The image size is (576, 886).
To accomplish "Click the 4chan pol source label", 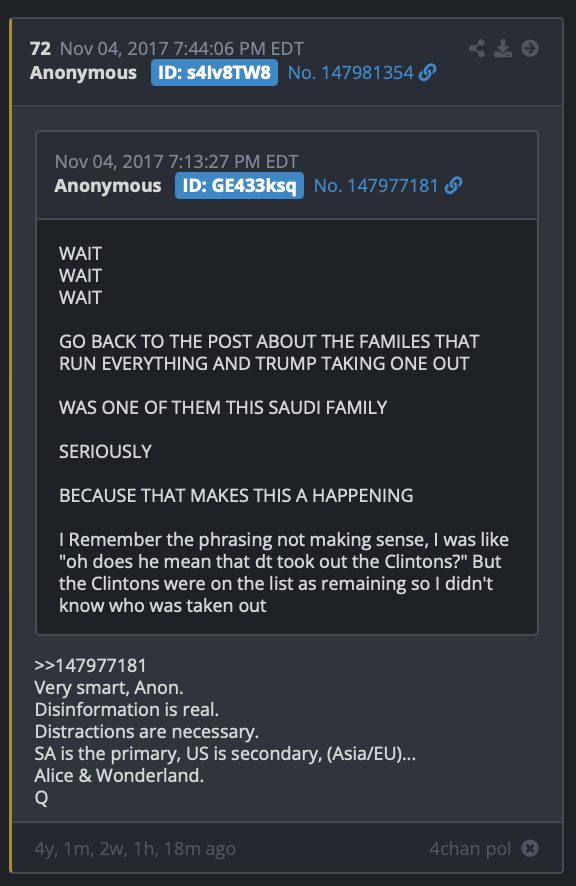I will click(470, 849).
